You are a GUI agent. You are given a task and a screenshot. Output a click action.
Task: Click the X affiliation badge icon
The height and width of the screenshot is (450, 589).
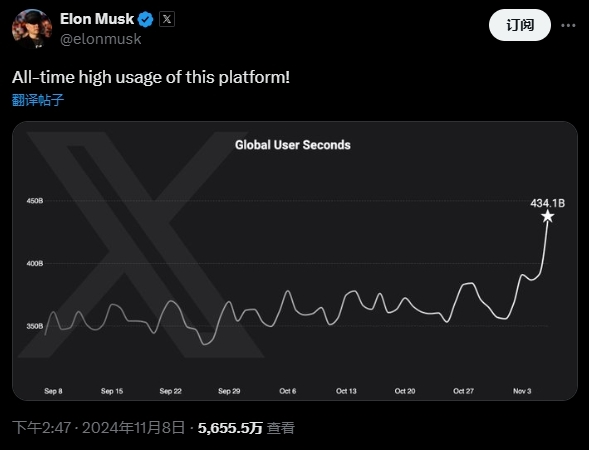[167, 19]
